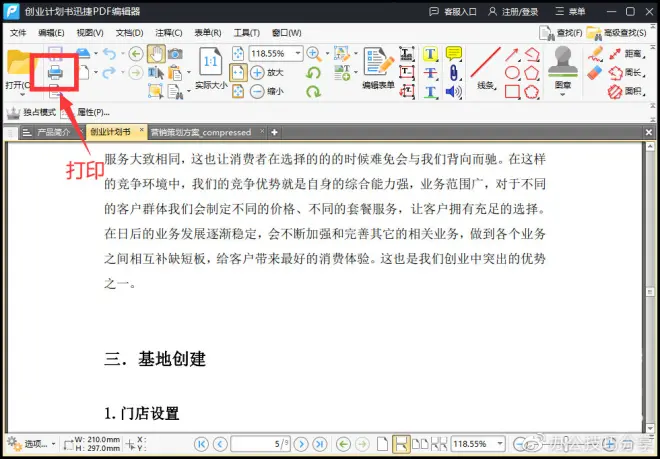The height and width of the screenshot is (459, 660).
Task: Open 查找(F) find
Action: pos(561,33)
